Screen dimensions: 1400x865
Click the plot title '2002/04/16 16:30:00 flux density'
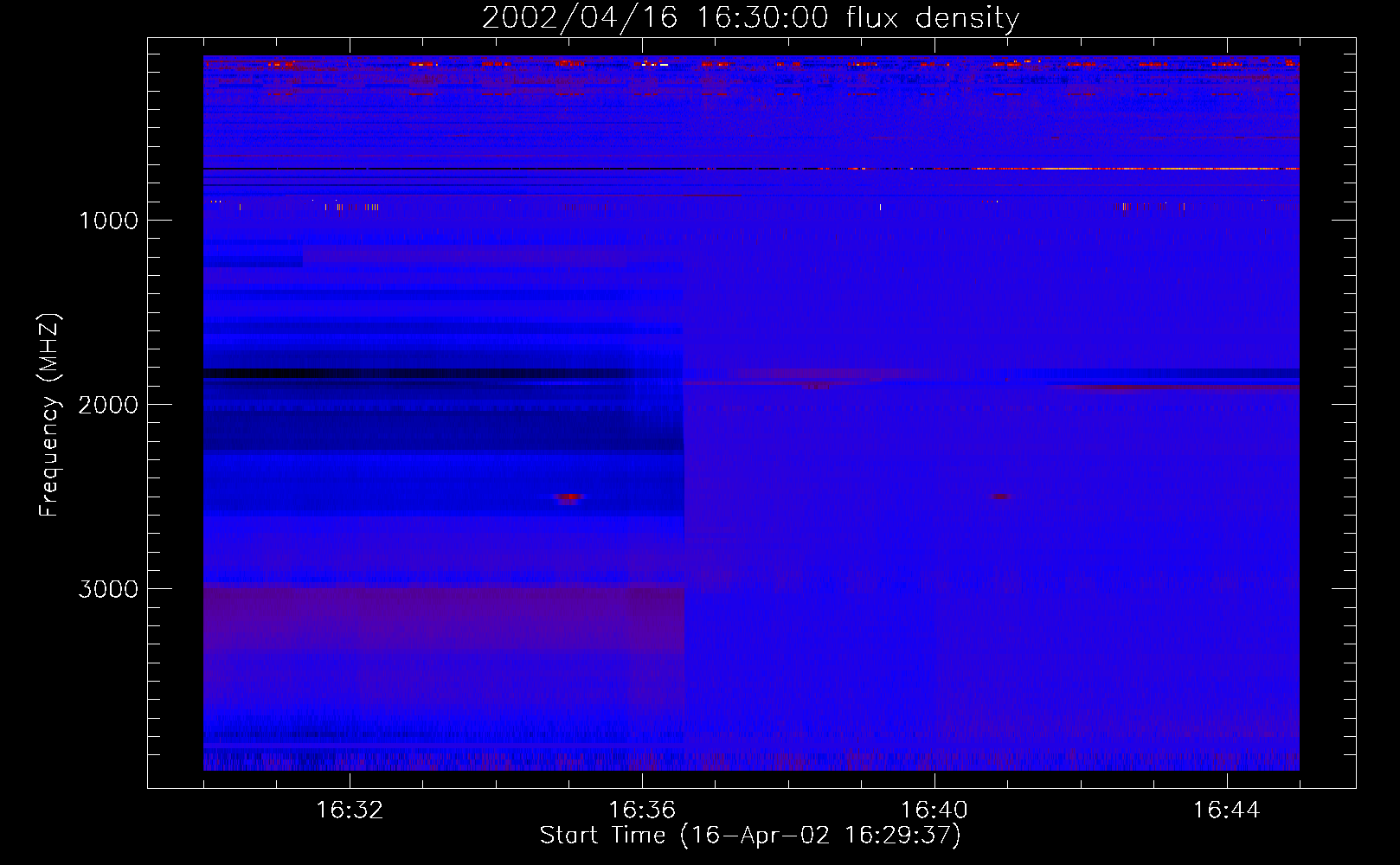[750, 18]
